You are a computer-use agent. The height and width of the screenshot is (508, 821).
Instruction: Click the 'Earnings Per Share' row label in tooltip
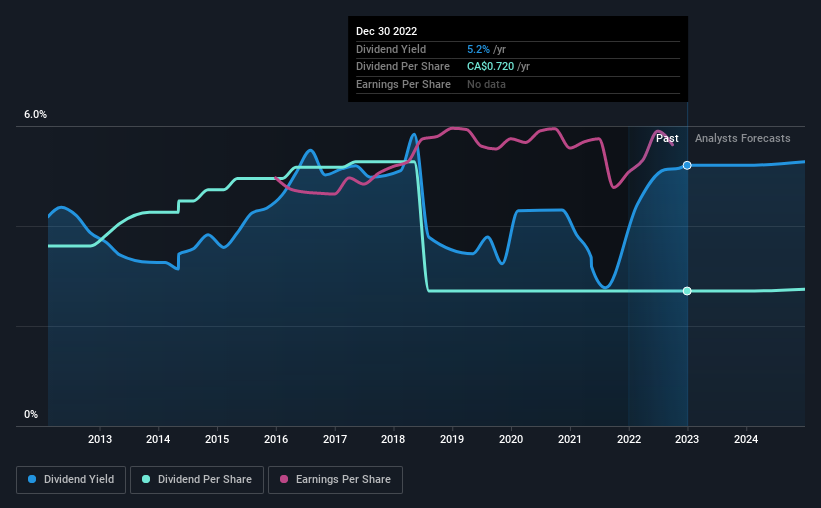pos(403,84)
